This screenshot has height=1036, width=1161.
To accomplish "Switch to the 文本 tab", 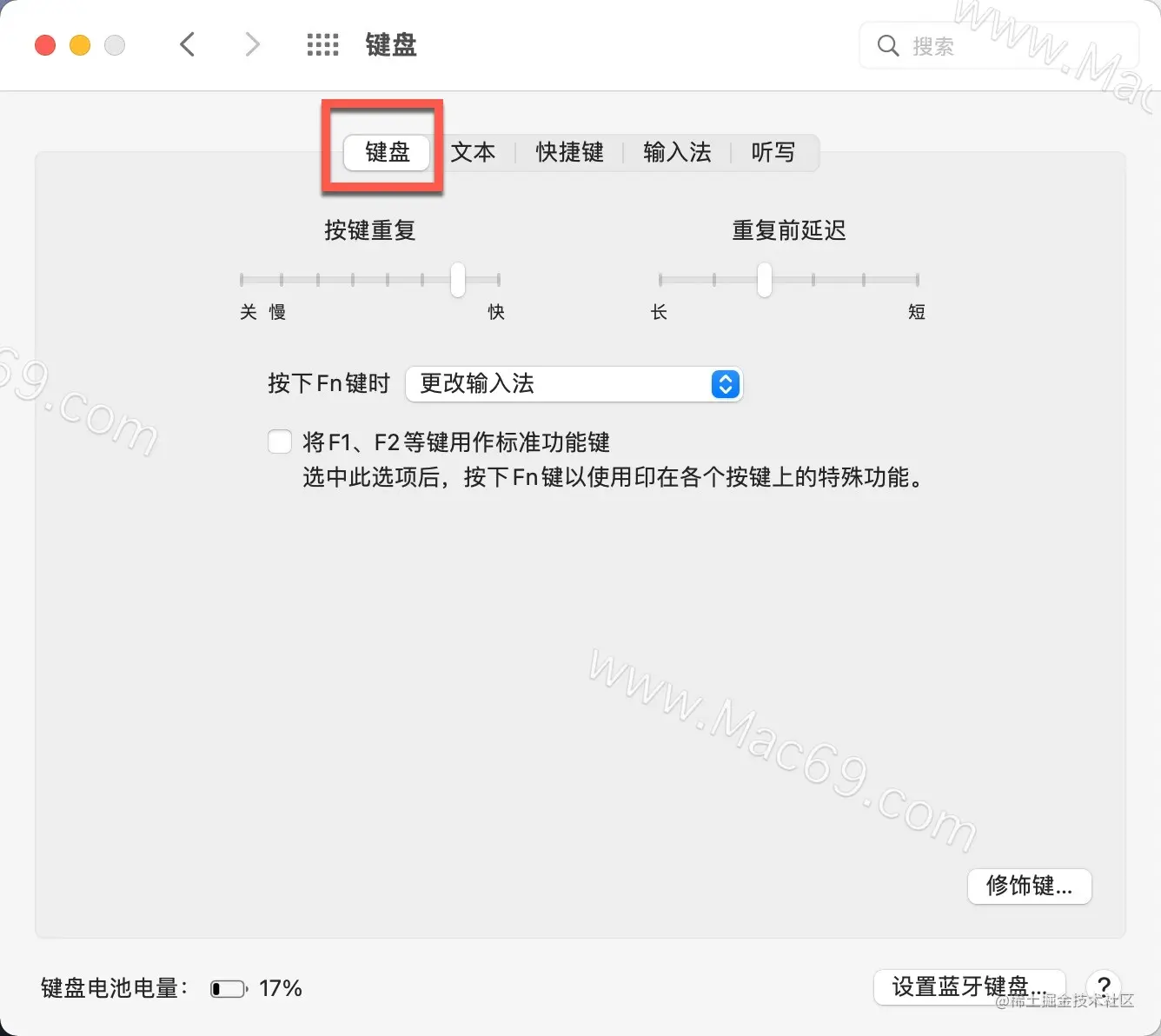I will point(474,153).
